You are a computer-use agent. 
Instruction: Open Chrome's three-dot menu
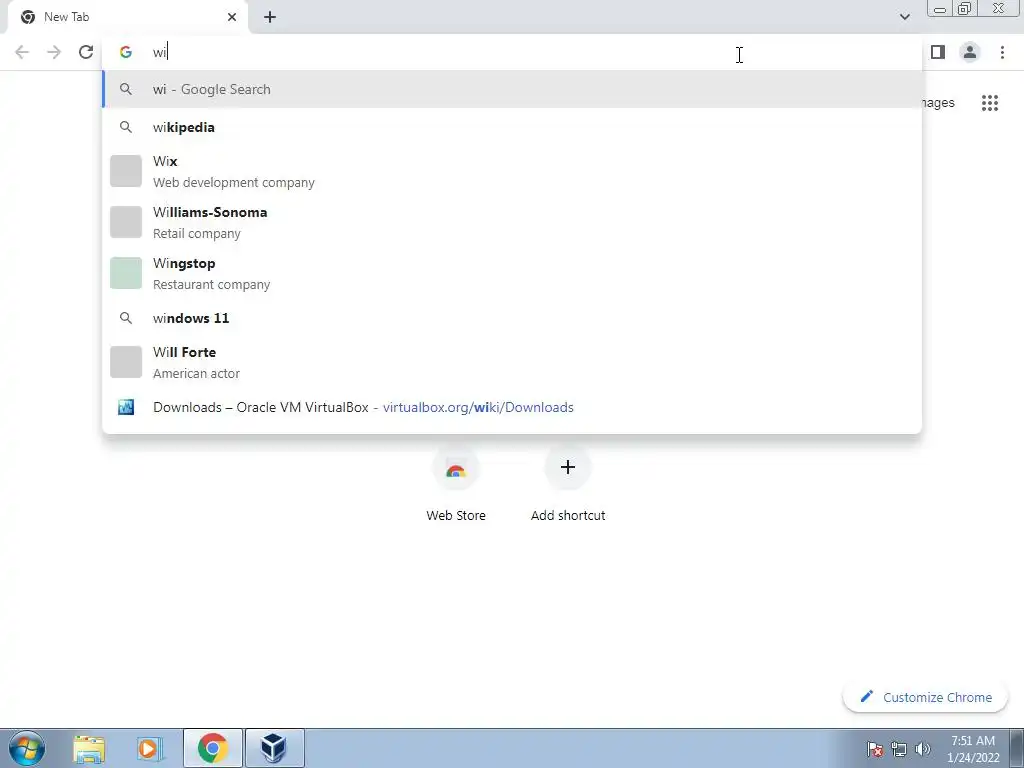(x=1002, y=52)
